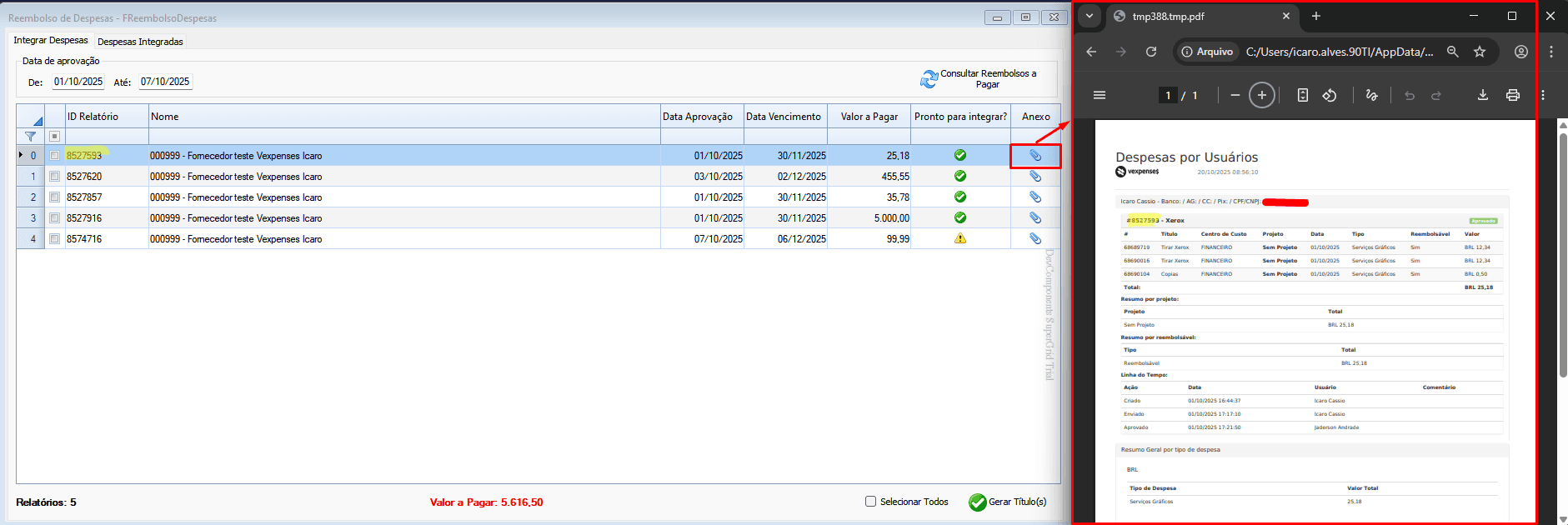The width and height of the screenshot is (1568, 525).
Task: Toggle the filter row select-all checkbox
Action: click(54, 136)
